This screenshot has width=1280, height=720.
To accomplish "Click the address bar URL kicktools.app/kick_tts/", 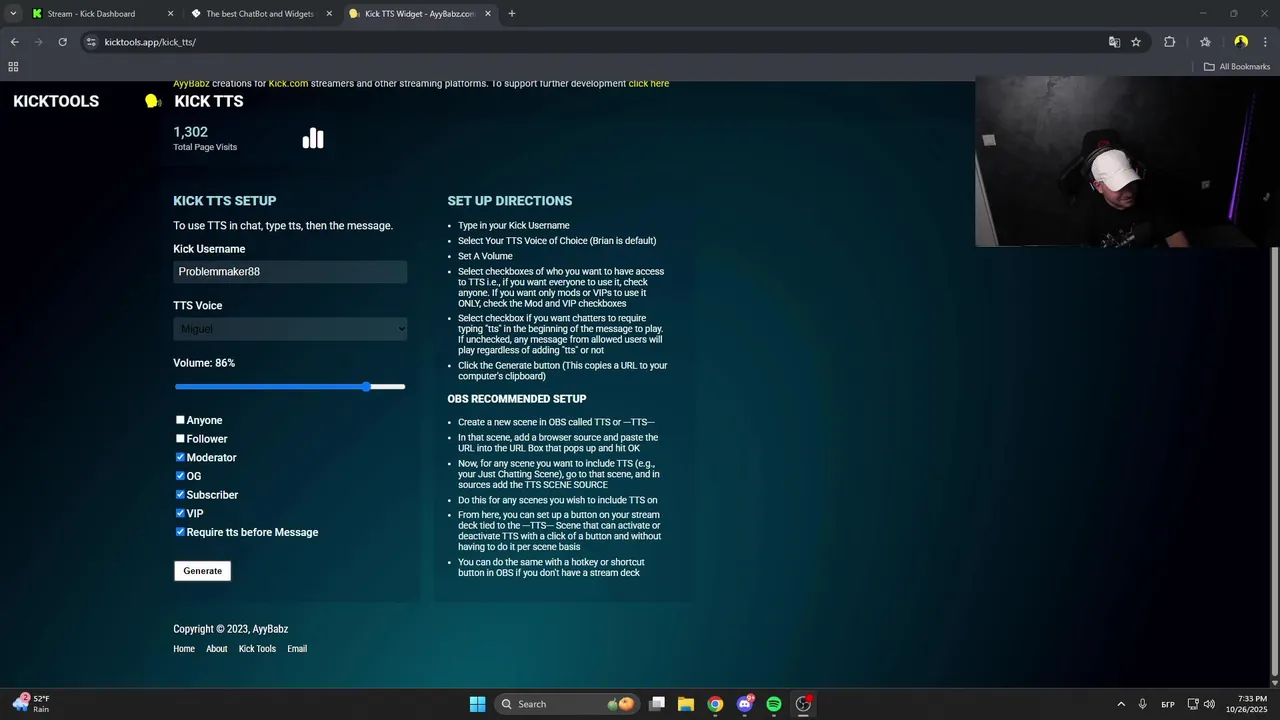I will coord(150,42).
